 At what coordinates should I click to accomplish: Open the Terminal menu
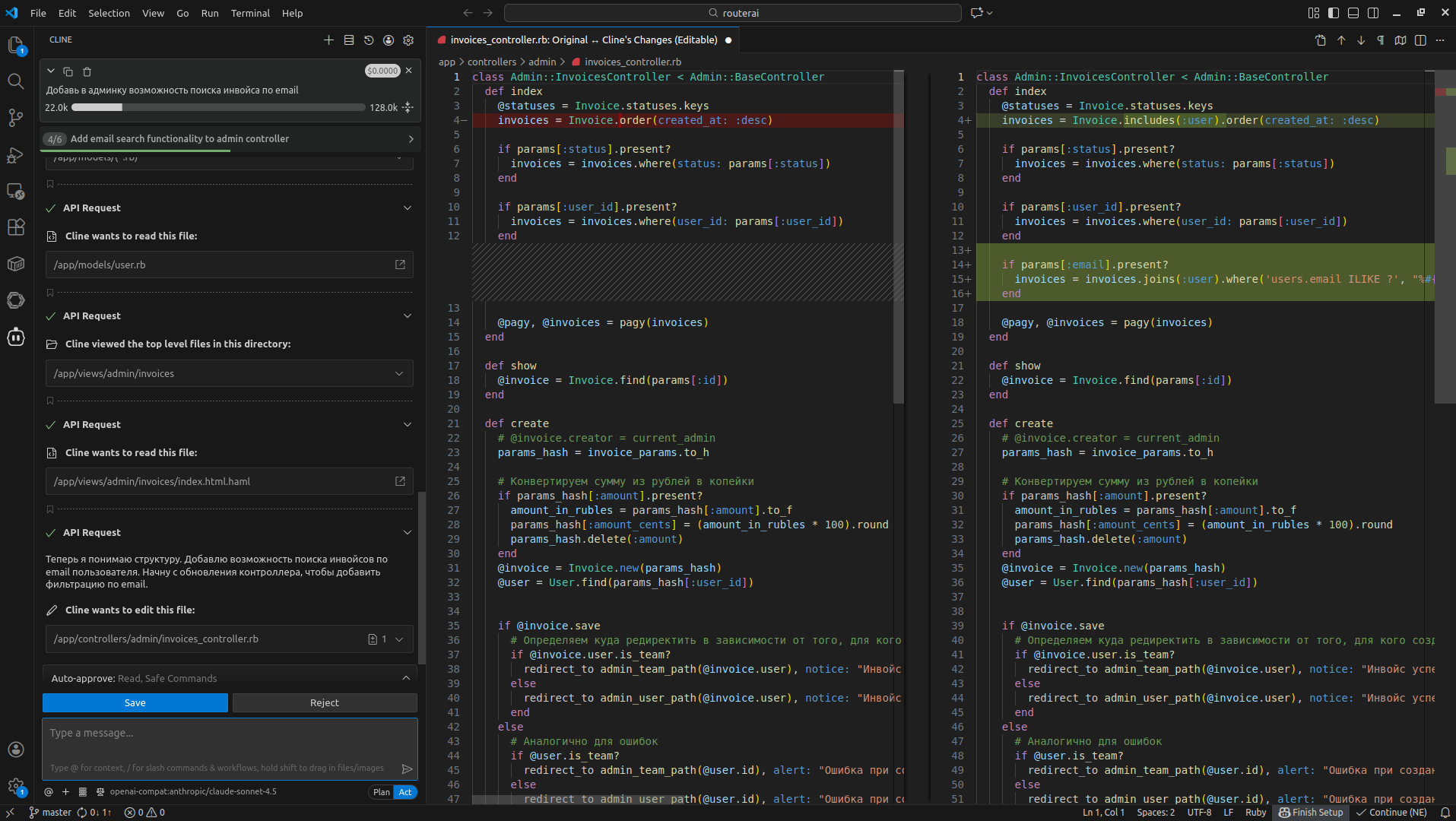coord(249,13)
